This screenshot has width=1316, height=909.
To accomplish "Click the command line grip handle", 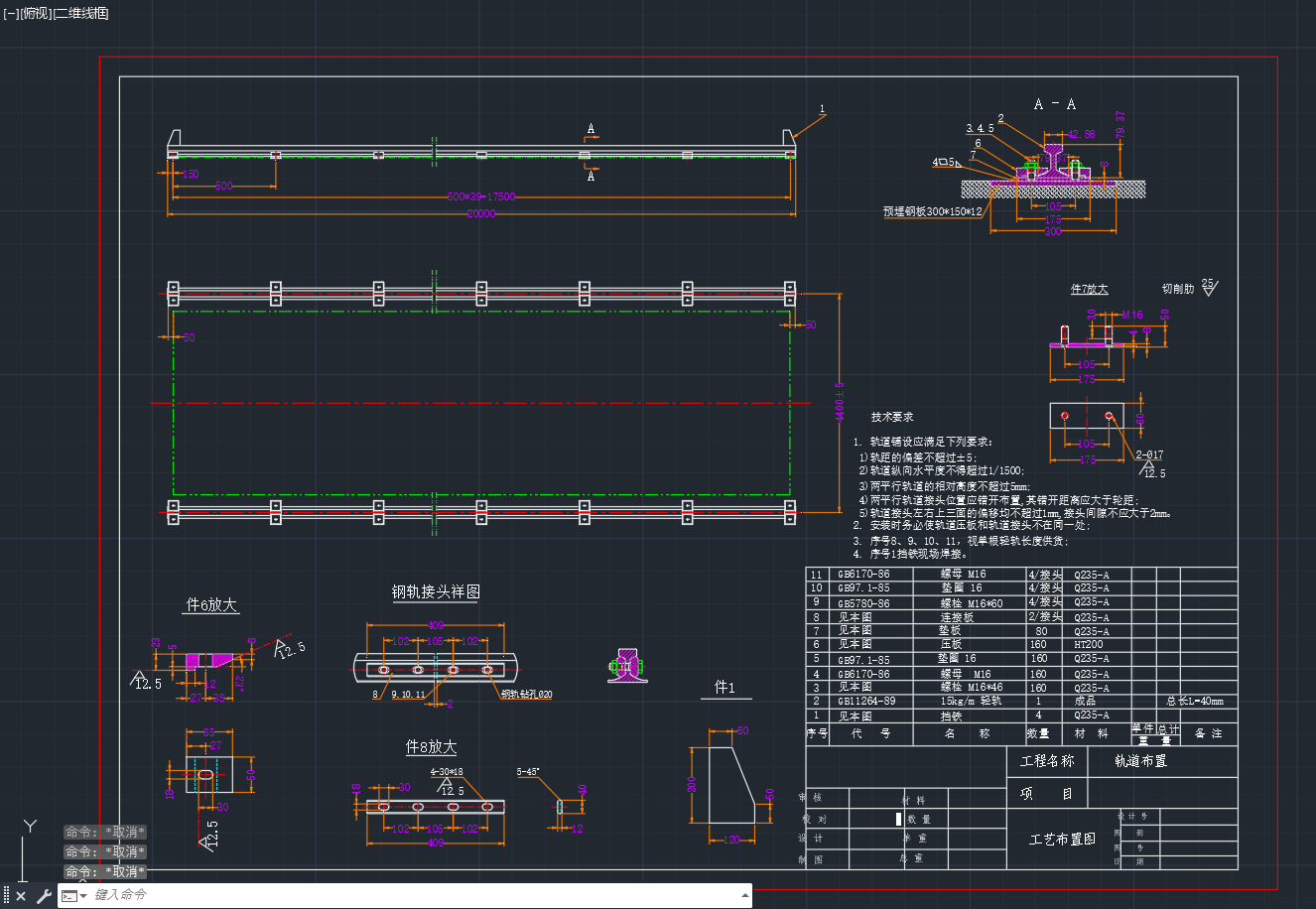I will click(6, 896).
